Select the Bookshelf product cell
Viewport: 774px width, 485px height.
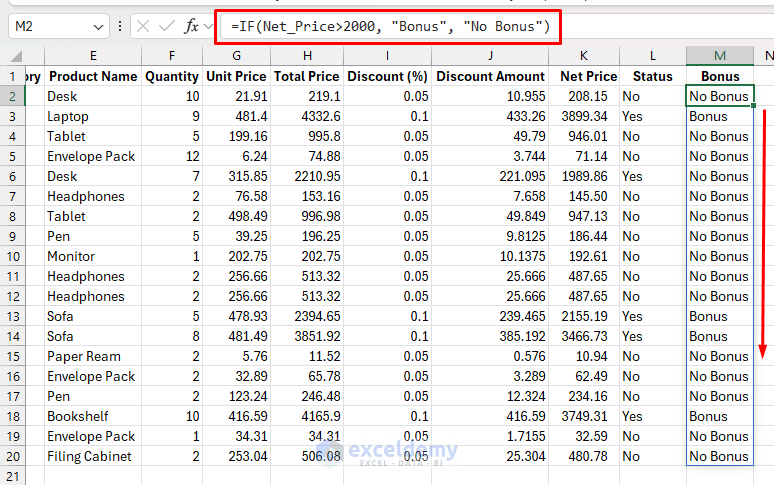(93, 416)
